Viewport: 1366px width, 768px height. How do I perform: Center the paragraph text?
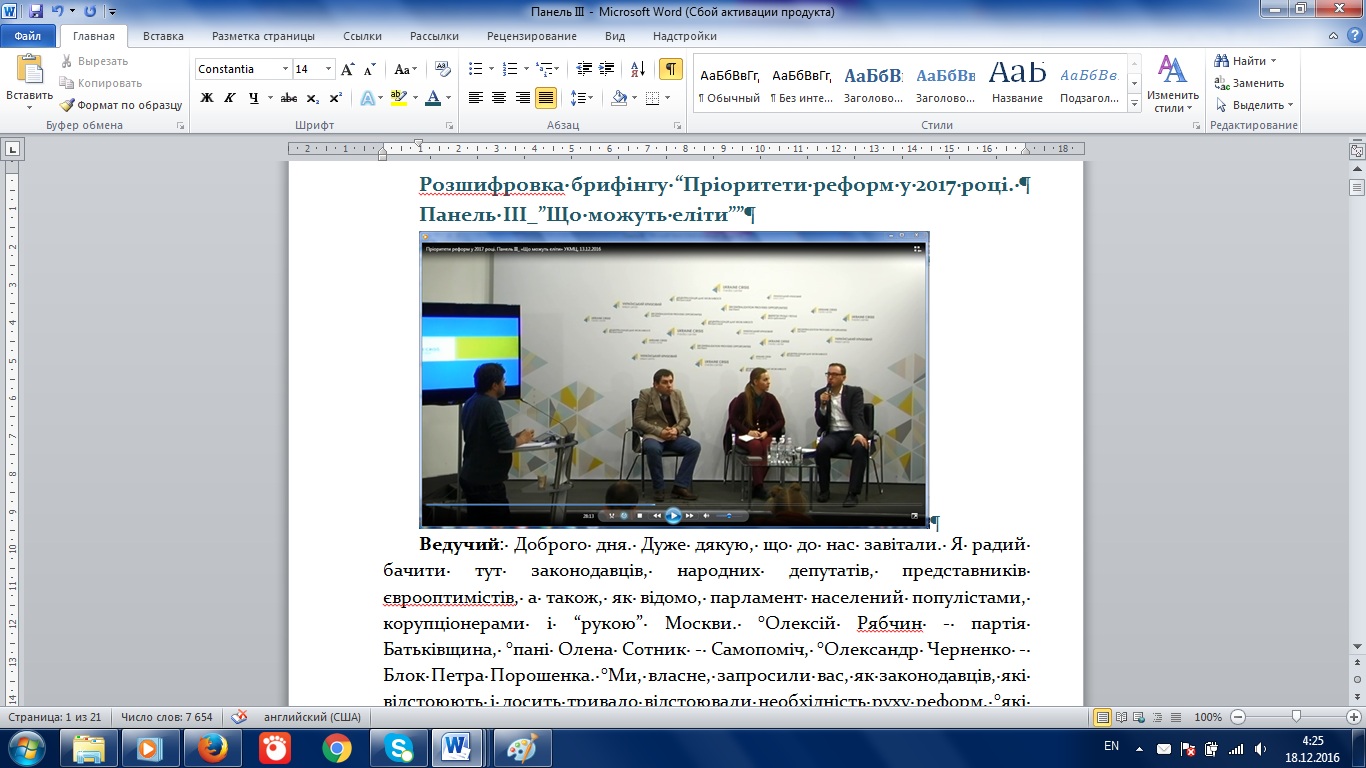499,97
